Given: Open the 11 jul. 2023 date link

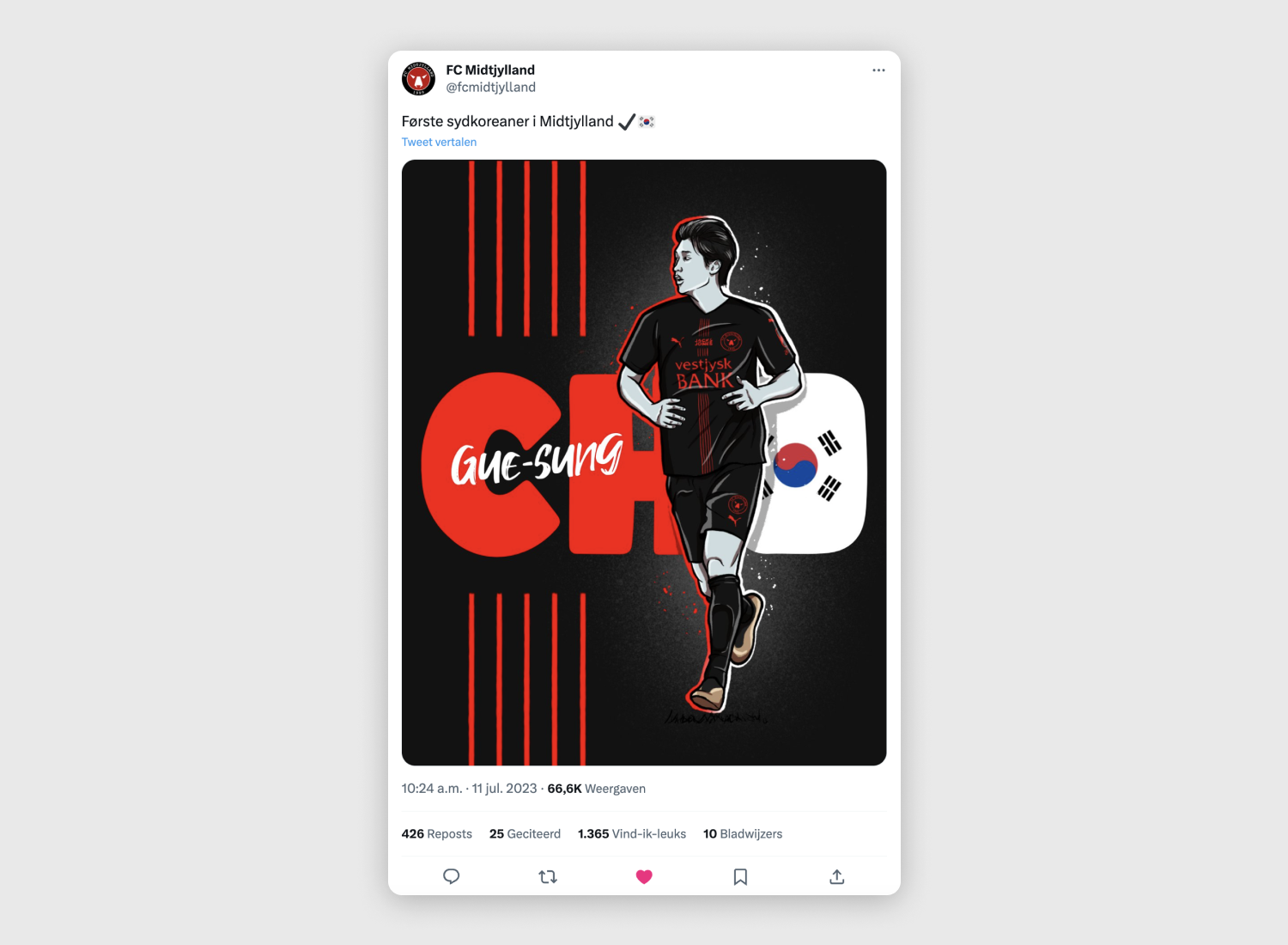Looking at the screenshot, I should [x=504, y=788].
